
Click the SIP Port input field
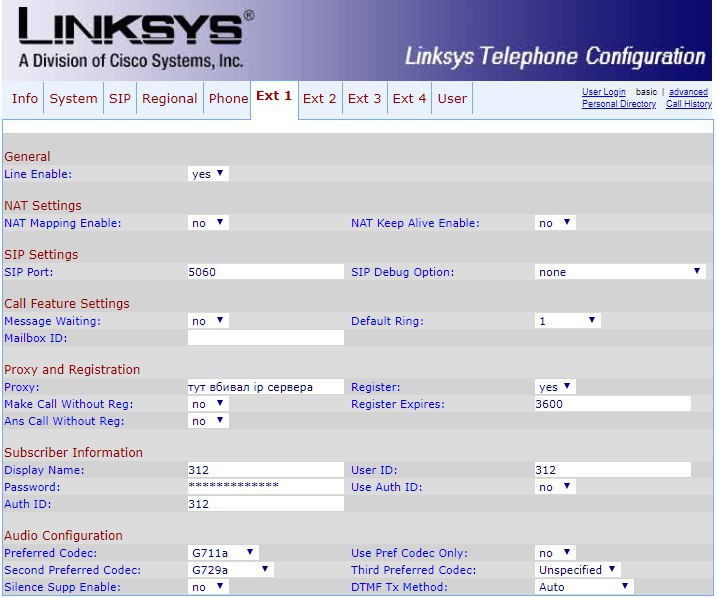tap(266, 272)
